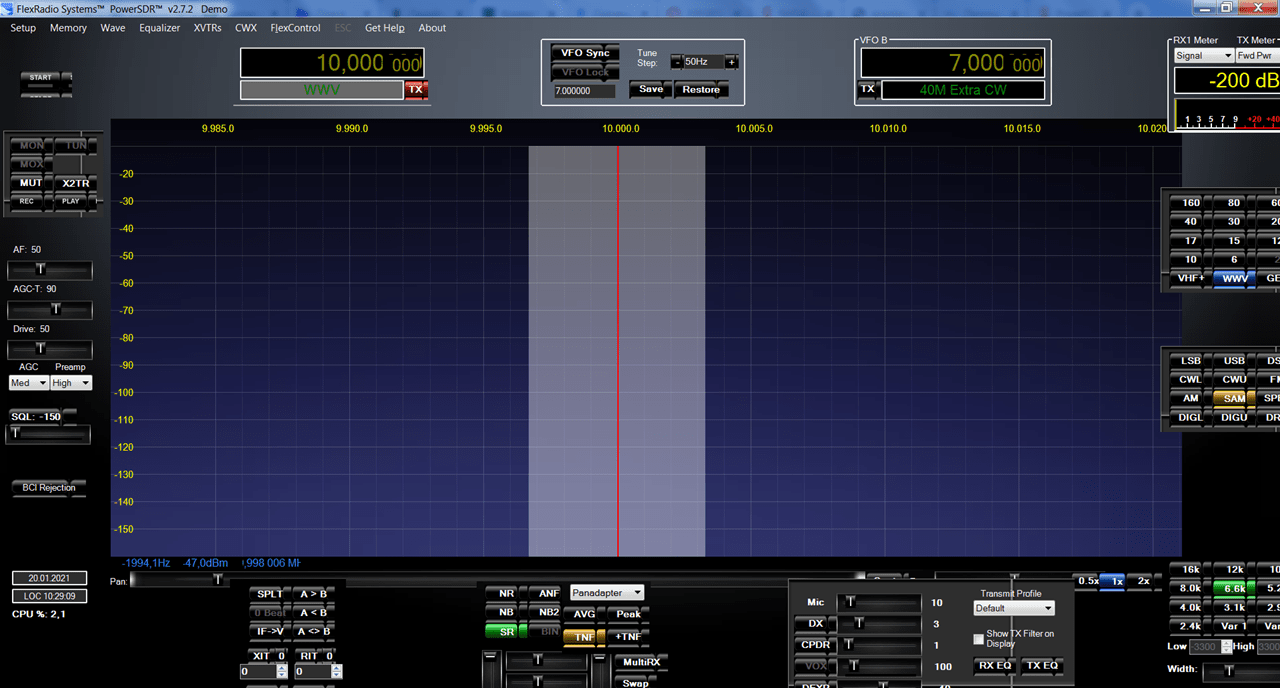Screen dimensions: 1280x688
Task: Toggle AVG display averaging
Action: pyautogui.click(x=584, y=614)
